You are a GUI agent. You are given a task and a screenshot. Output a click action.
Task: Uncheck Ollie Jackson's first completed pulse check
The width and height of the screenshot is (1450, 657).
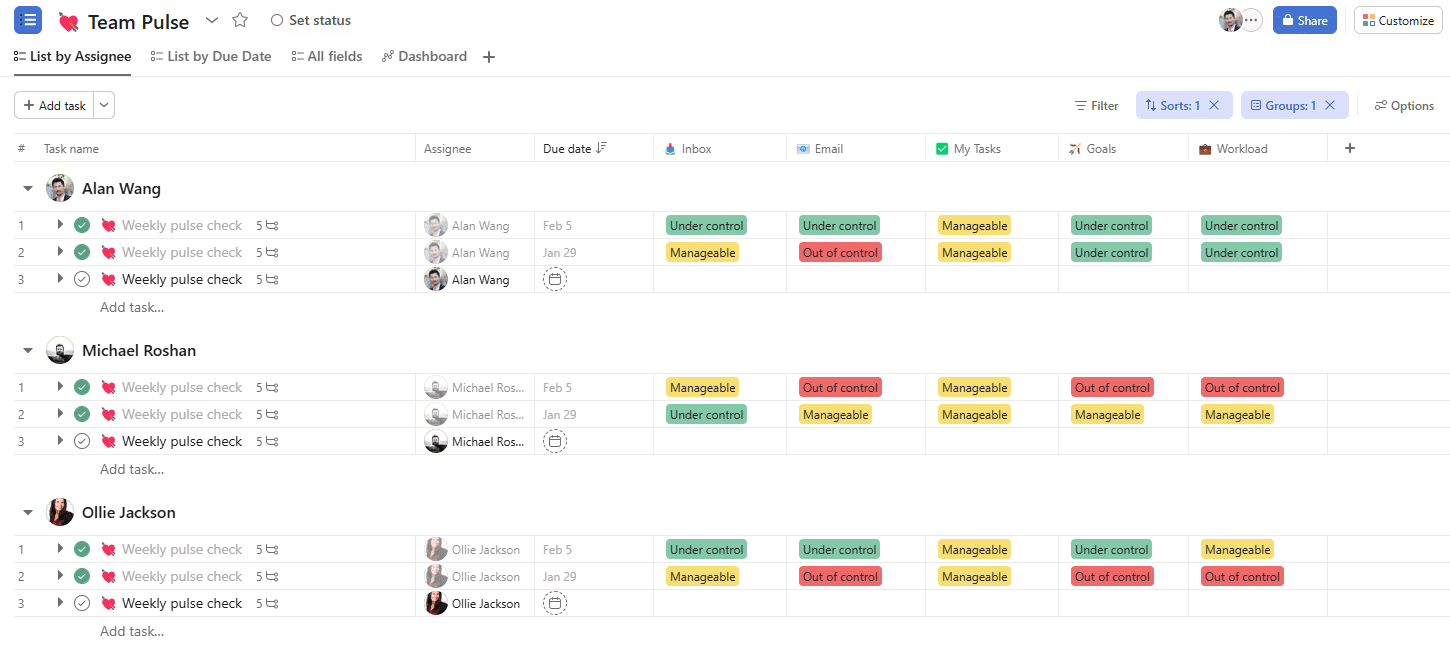(82, 549)
